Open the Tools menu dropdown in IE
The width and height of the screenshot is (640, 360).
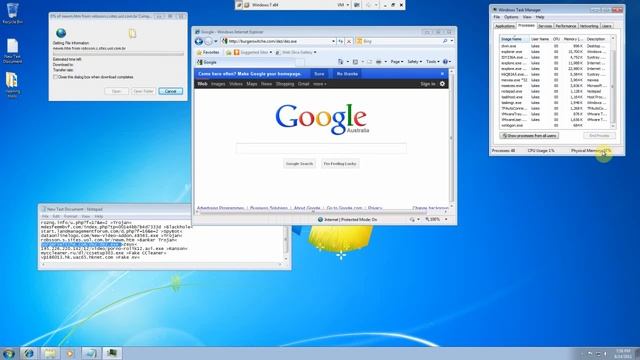click(x=433, y=62)
